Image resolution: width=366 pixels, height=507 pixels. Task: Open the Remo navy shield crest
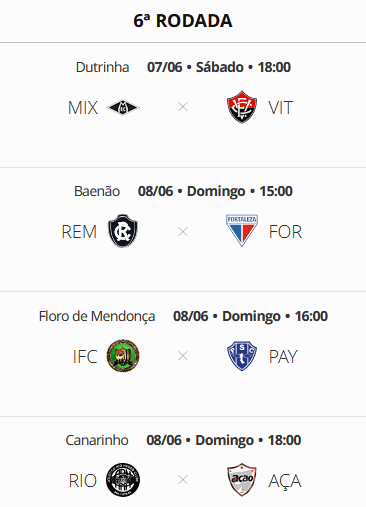click(x=123, y=231)
